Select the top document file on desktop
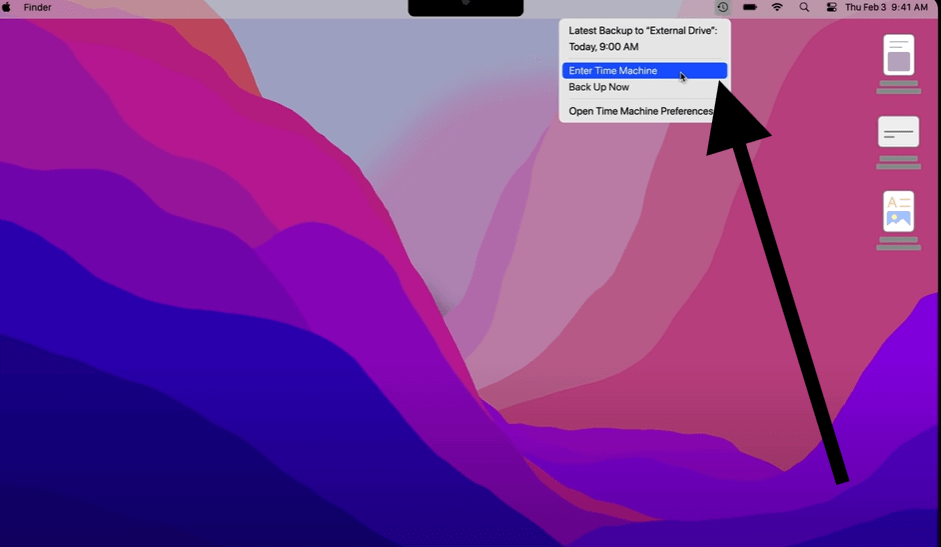The width and height of the screenshot is (941, 547). [x=898, y=55]
